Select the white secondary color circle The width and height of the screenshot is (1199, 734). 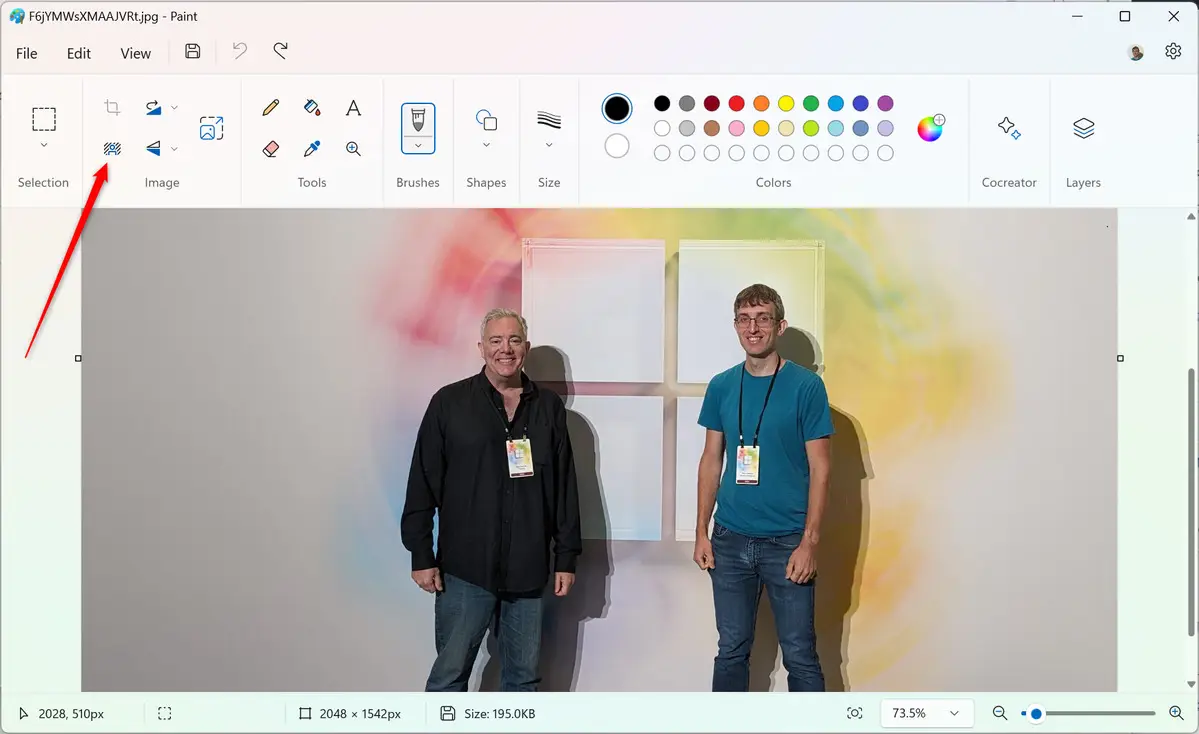tap(617, 146)
